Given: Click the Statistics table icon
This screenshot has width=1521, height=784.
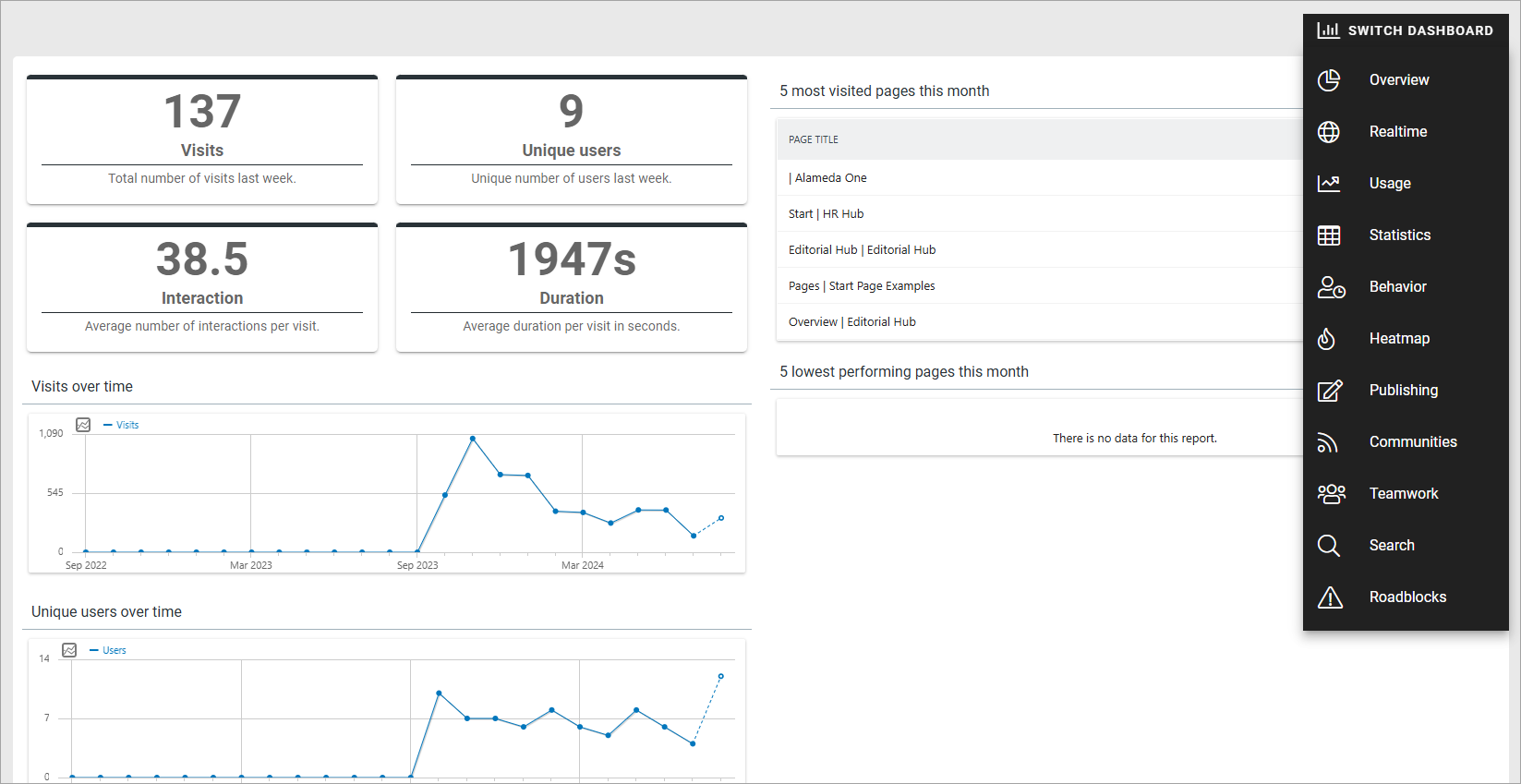Looking at the screenshot, I should [x=1329, y=235].
